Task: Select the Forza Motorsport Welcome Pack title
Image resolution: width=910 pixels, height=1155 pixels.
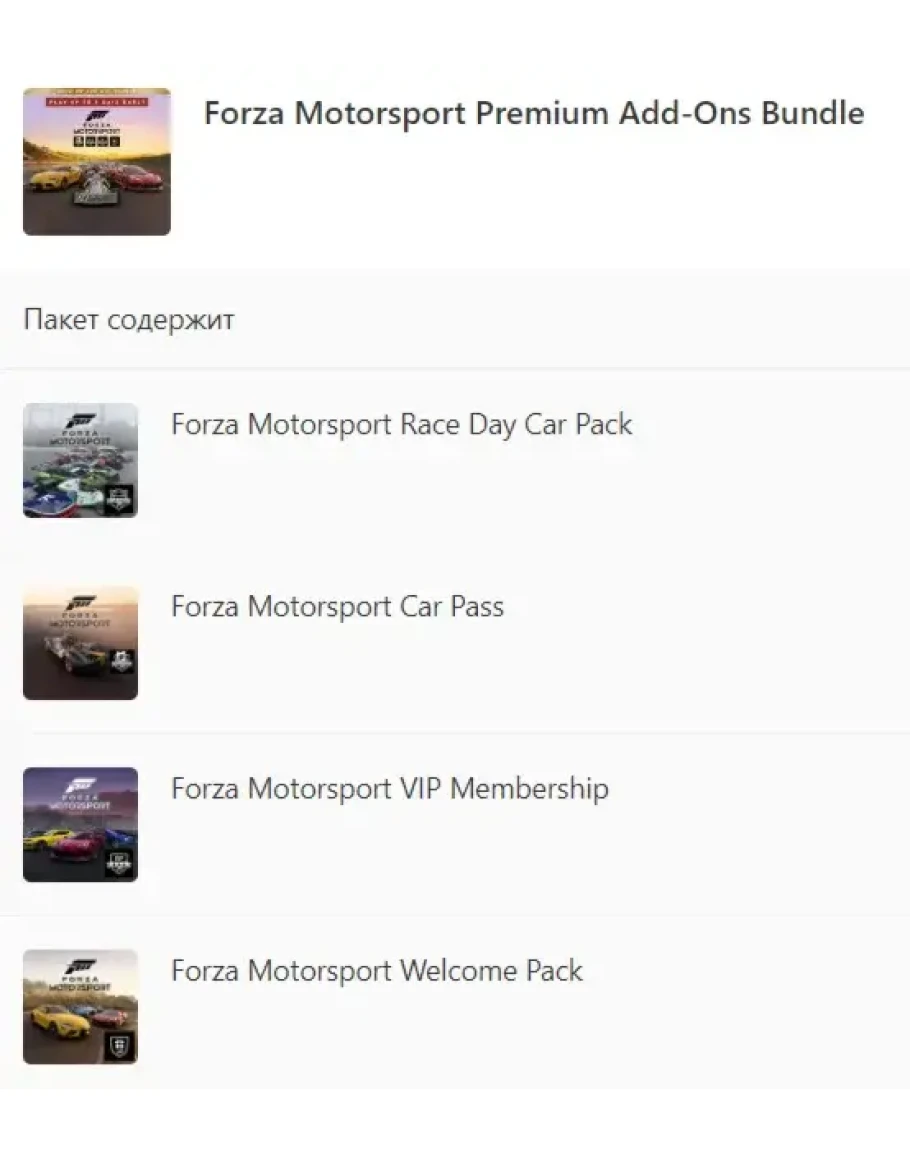Action: click(x=376, y=970)
